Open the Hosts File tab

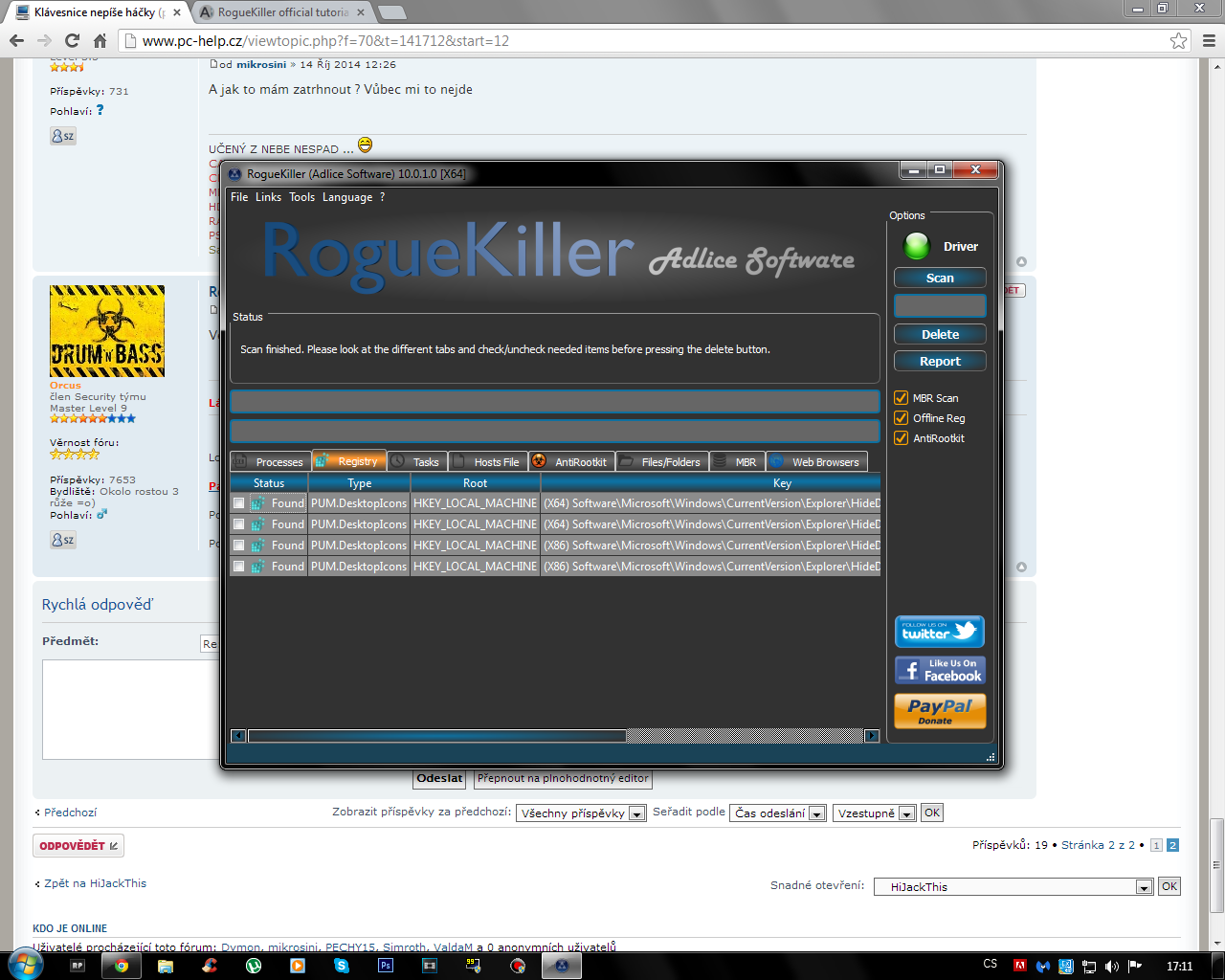(488, 461)
